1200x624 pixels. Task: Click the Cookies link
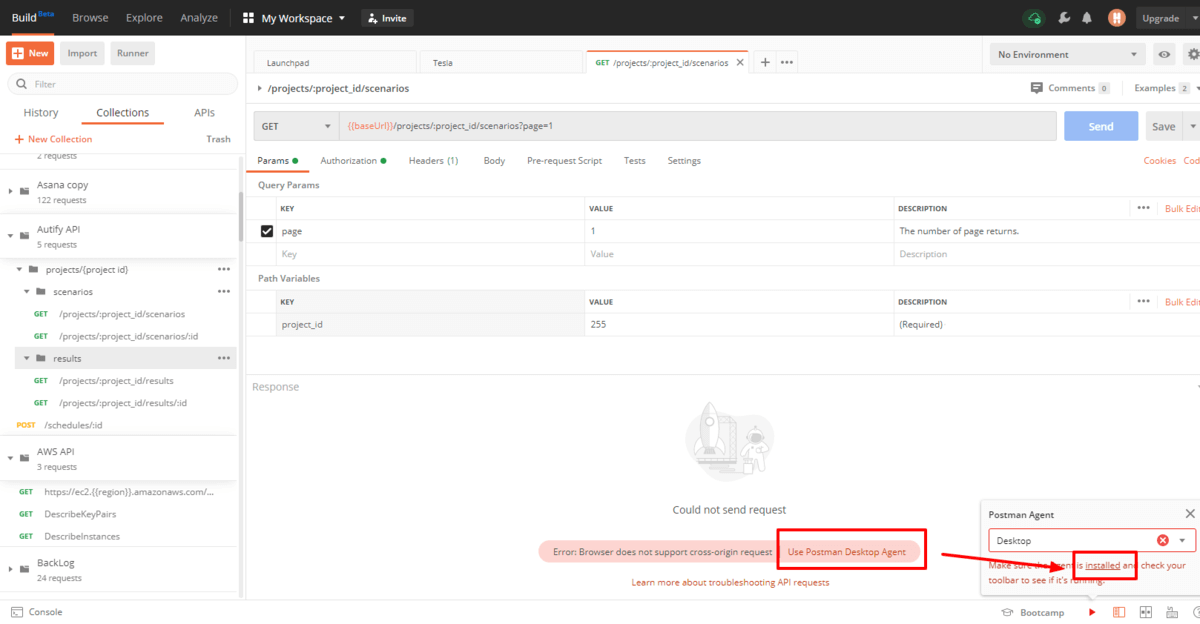coord(1159,160)
